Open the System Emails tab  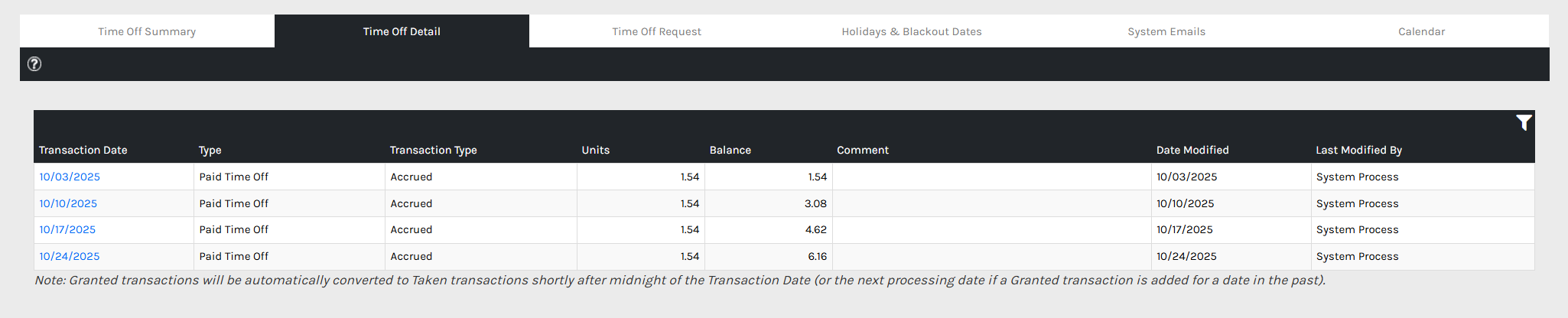click(x=1166, y=31)
